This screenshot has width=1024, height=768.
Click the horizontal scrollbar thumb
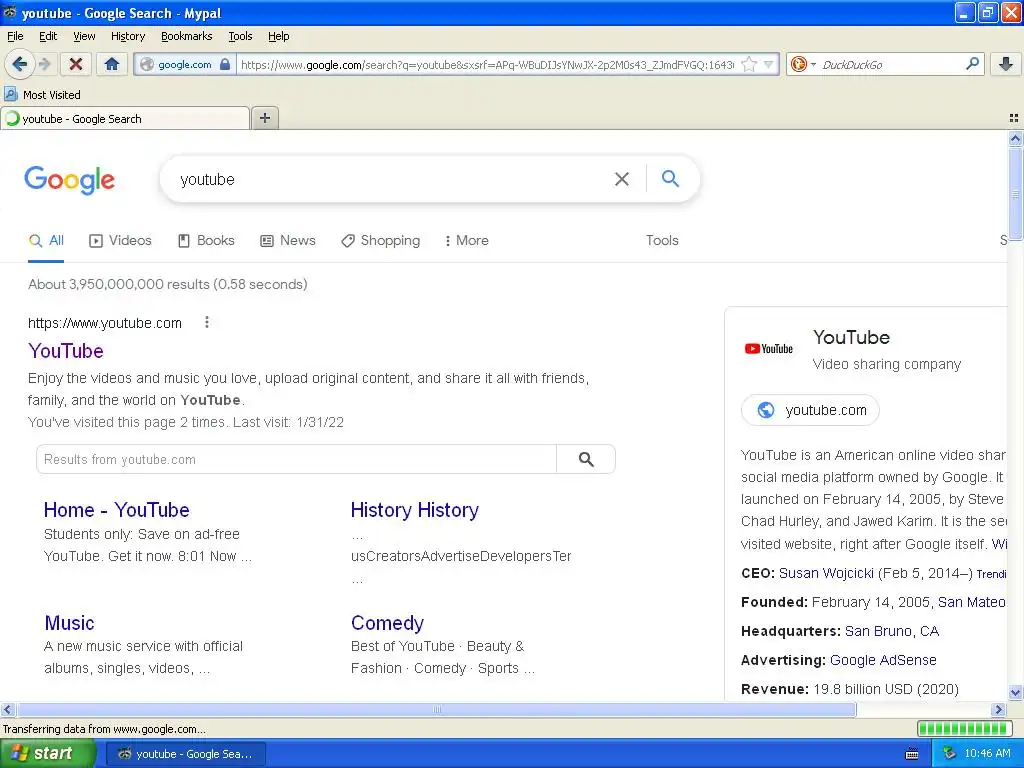(x=437, y=709)
